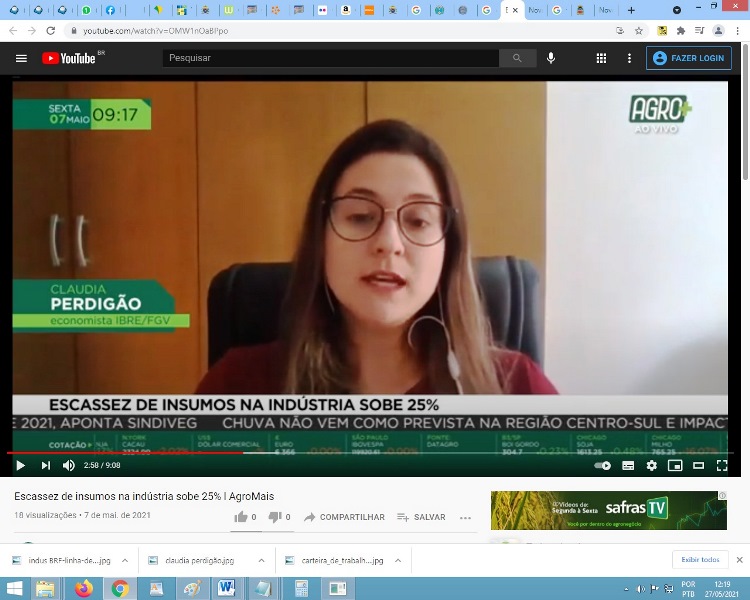The image size is (750, 600).
Task: Switch to the Facebook tab
Action: point(110,10)
